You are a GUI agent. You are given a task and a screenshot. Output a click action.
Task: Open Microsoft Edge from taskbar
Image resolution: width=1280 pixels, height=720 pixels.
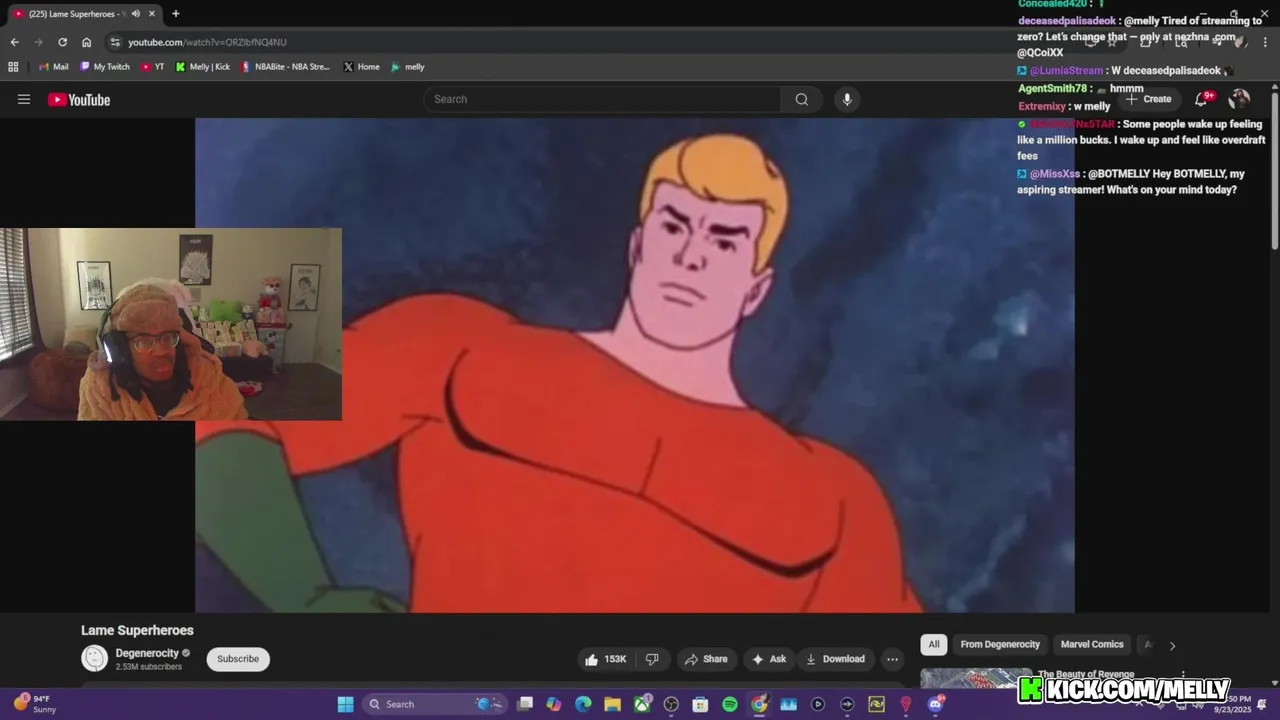point(583,704)
